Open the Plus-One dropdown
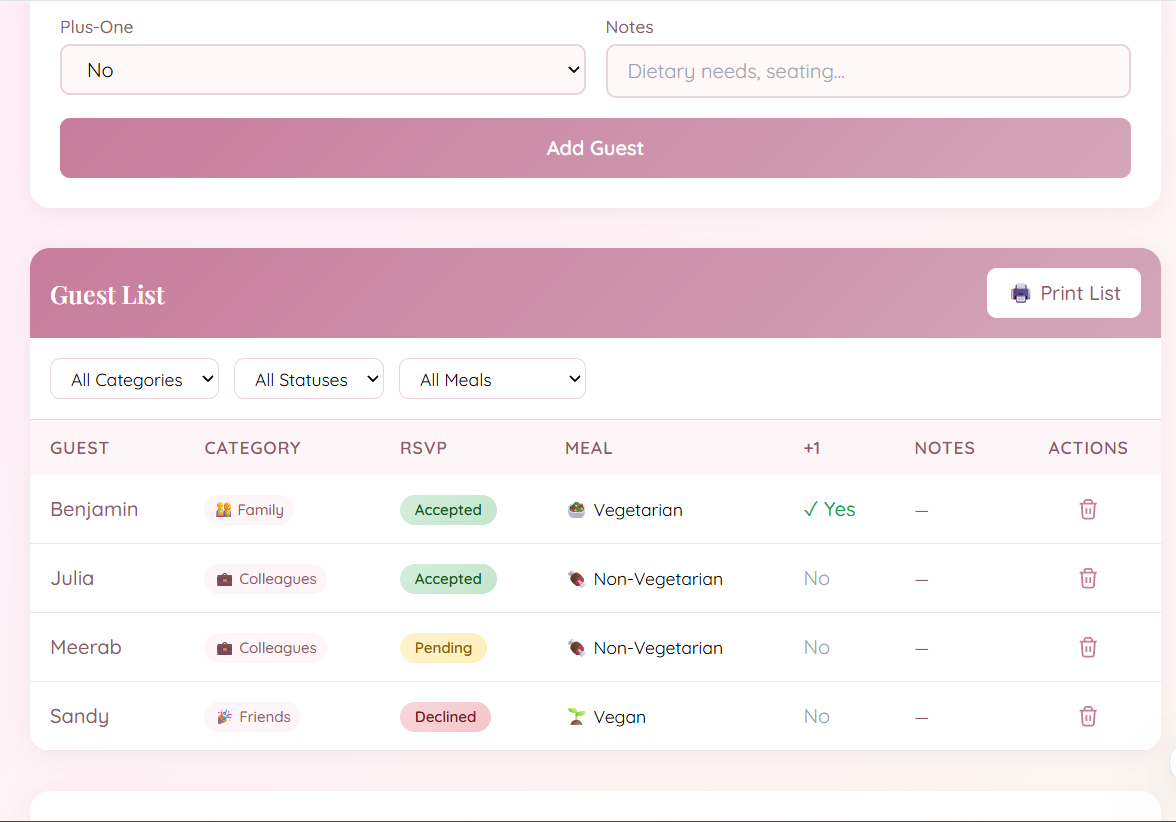This screenshot has height=822, width=1176. pyautogui.click(x=322, y=70)
